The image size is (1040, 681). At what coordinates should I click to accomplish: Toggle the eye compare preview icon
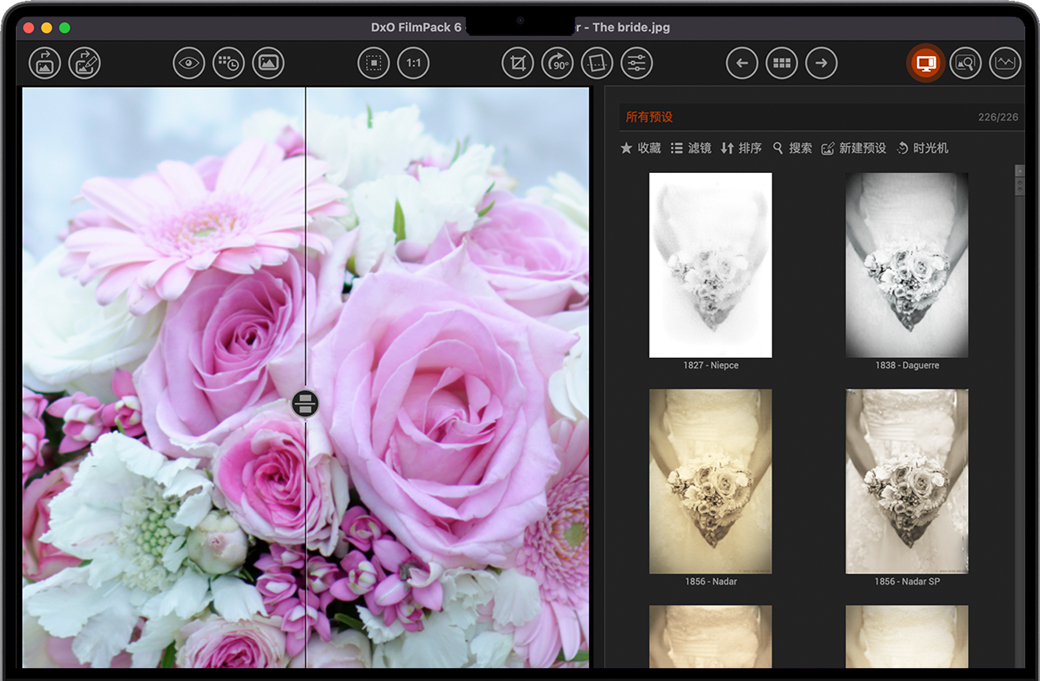(x=188, y=64)
